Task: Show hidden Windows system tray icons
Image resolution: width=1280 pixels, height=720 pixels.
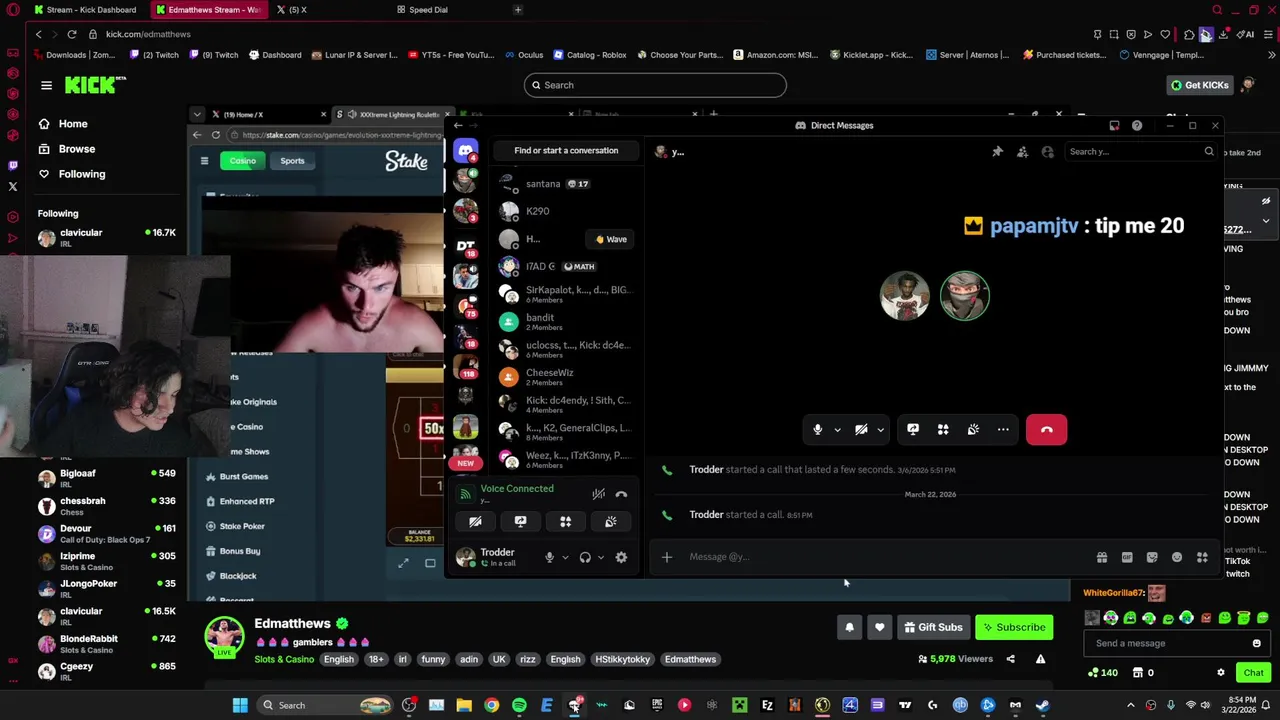Action: coord(1131,706)
